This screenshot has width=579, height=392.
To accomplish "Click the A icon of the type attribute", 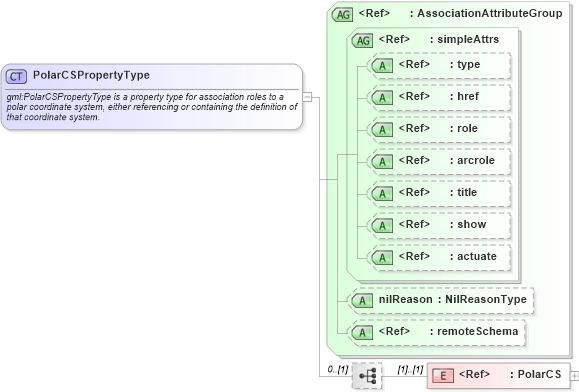I will point(382,66).
